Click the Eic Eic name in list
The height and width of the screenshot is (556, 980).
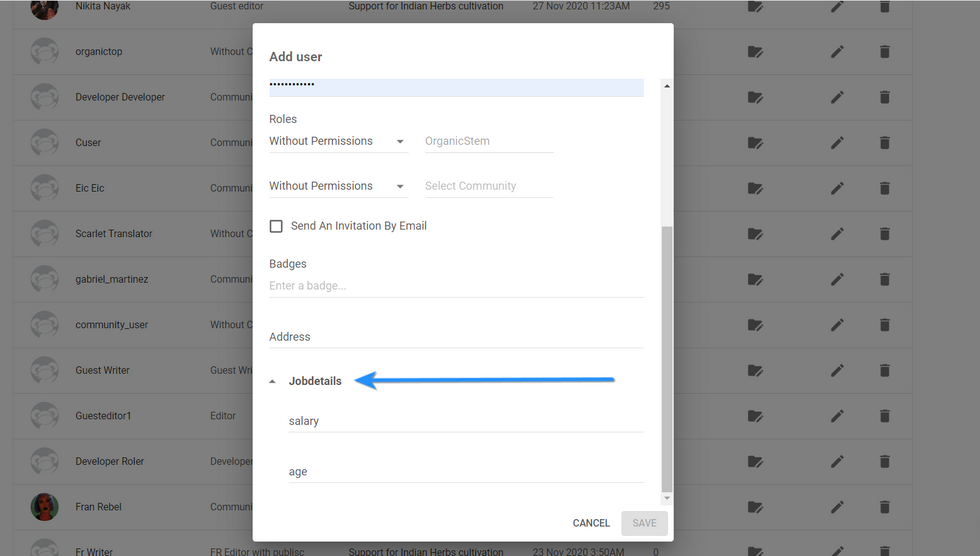point(90,188)
